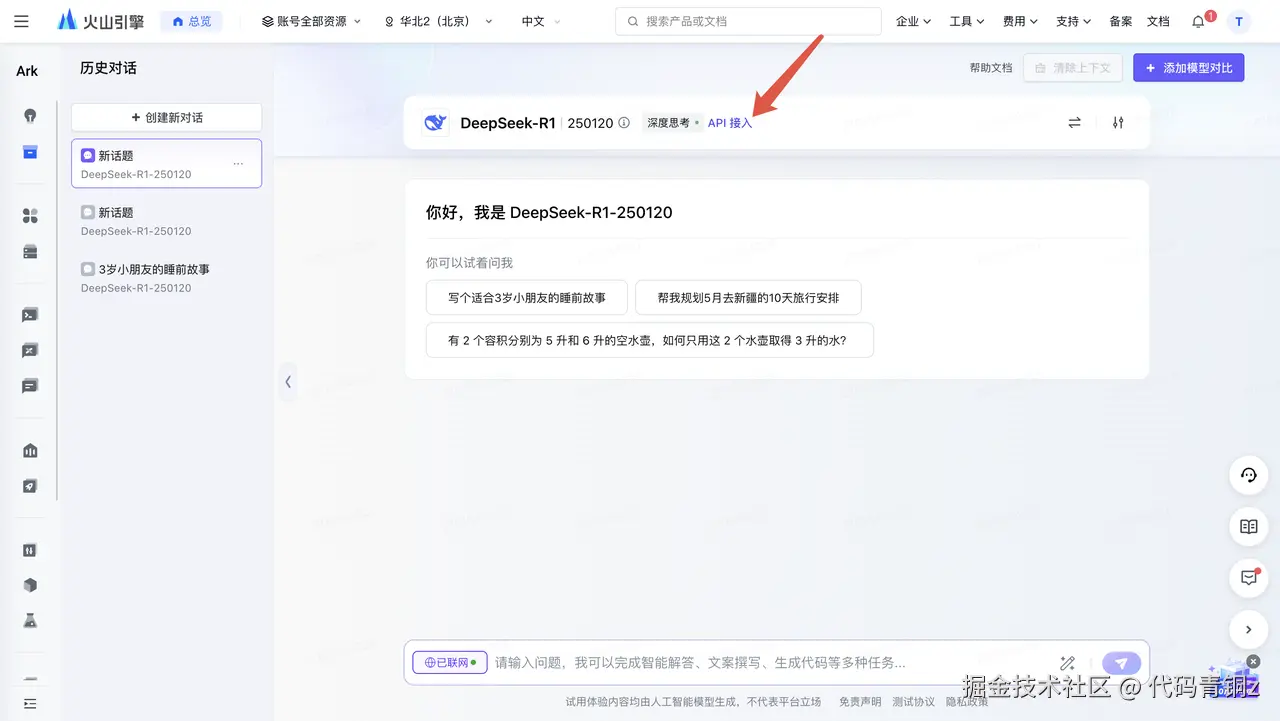Click the info icon beside 250120

click(x=624, y=123)
